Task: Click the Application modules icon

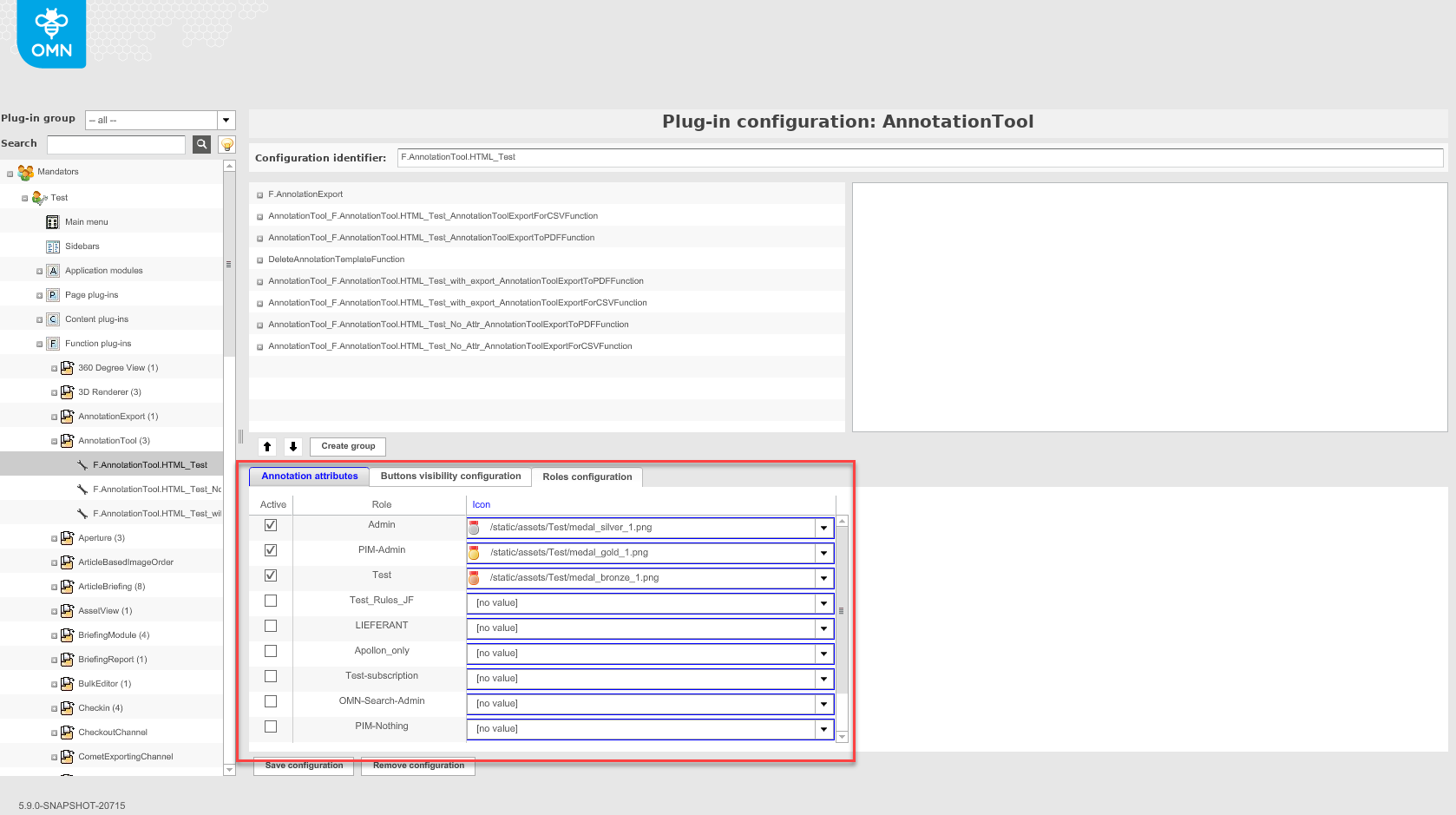Action: tap(51, 270)
